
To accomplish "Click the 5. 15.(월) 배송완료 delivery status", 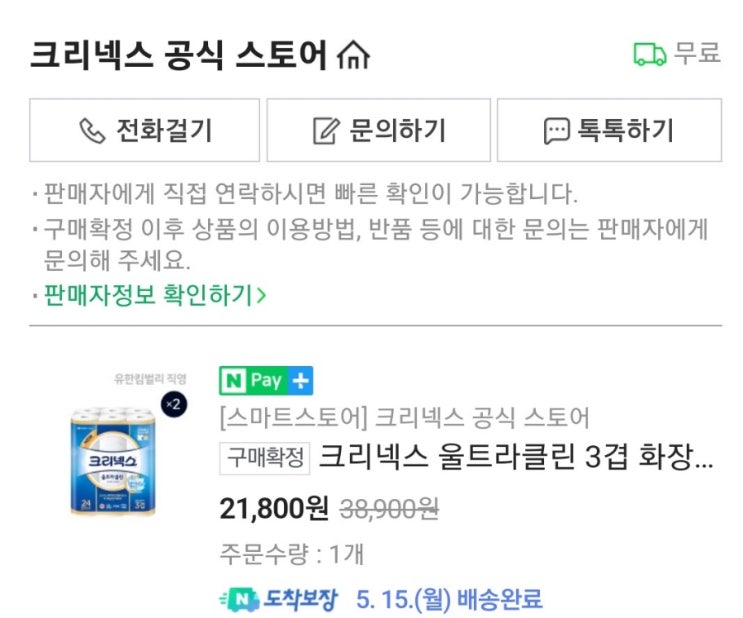I will click(x=449, y=600).
